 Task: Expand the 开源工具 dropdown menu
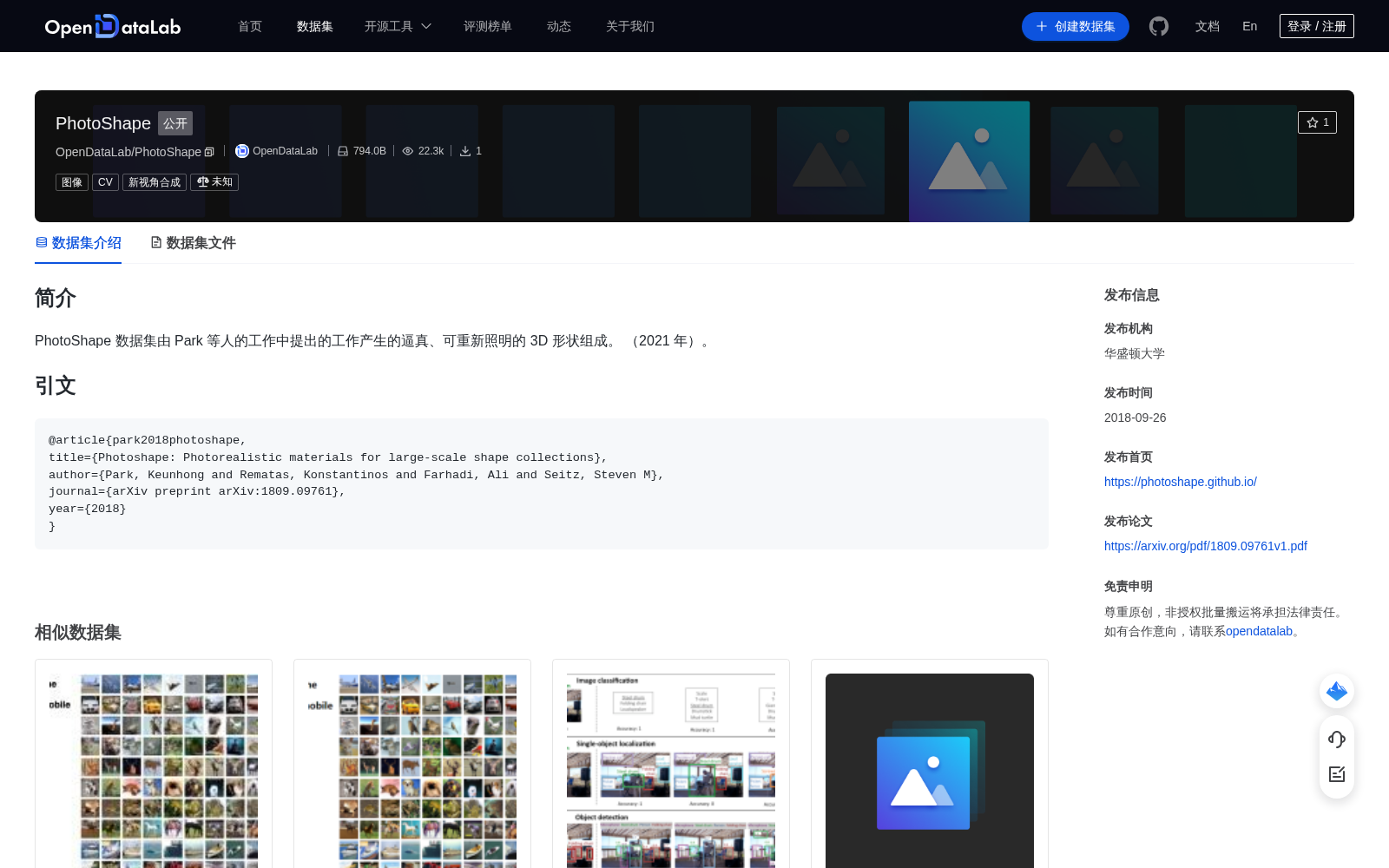coord(398,26)
